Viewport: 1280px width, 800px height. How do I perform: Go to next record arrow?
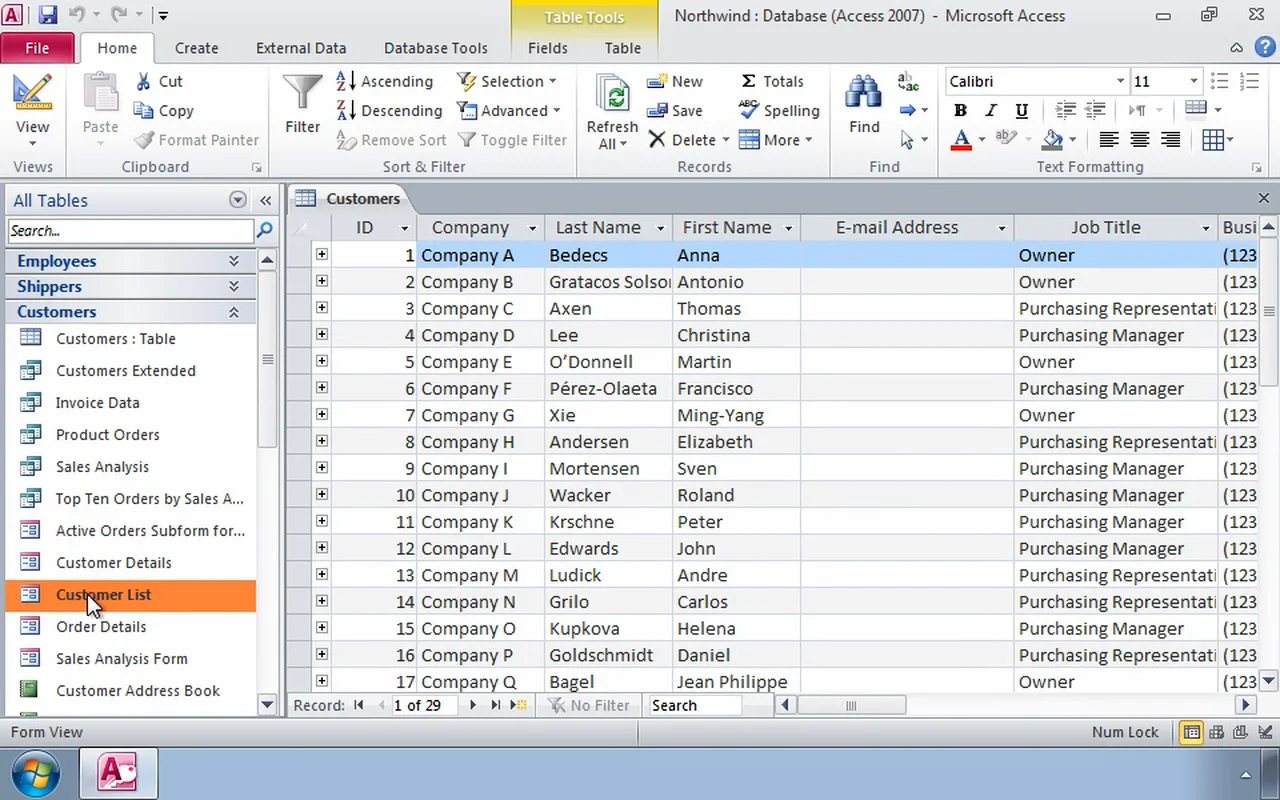coord(472,705)
